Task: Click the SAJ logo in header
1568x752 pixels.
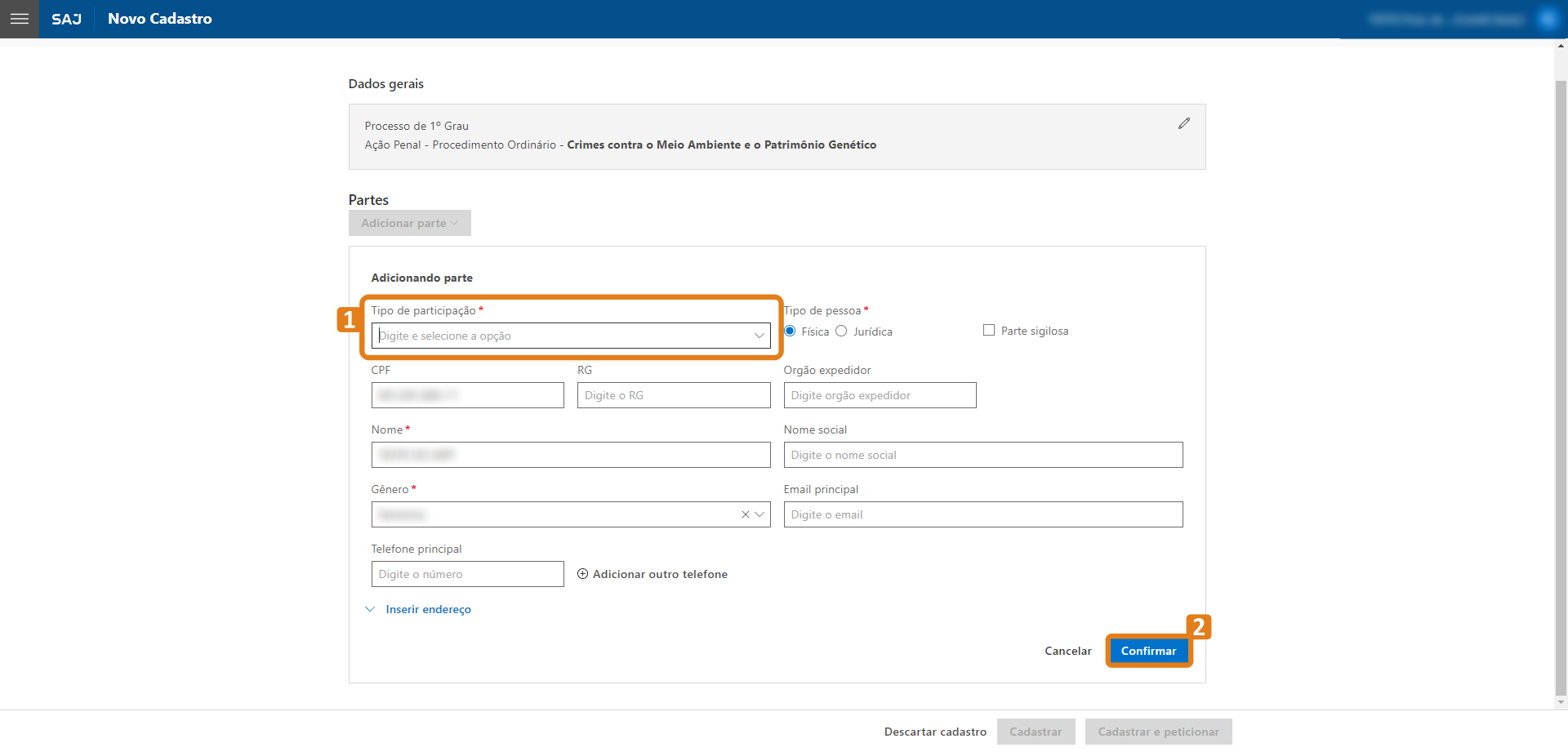Action: [x=66, y=19]
